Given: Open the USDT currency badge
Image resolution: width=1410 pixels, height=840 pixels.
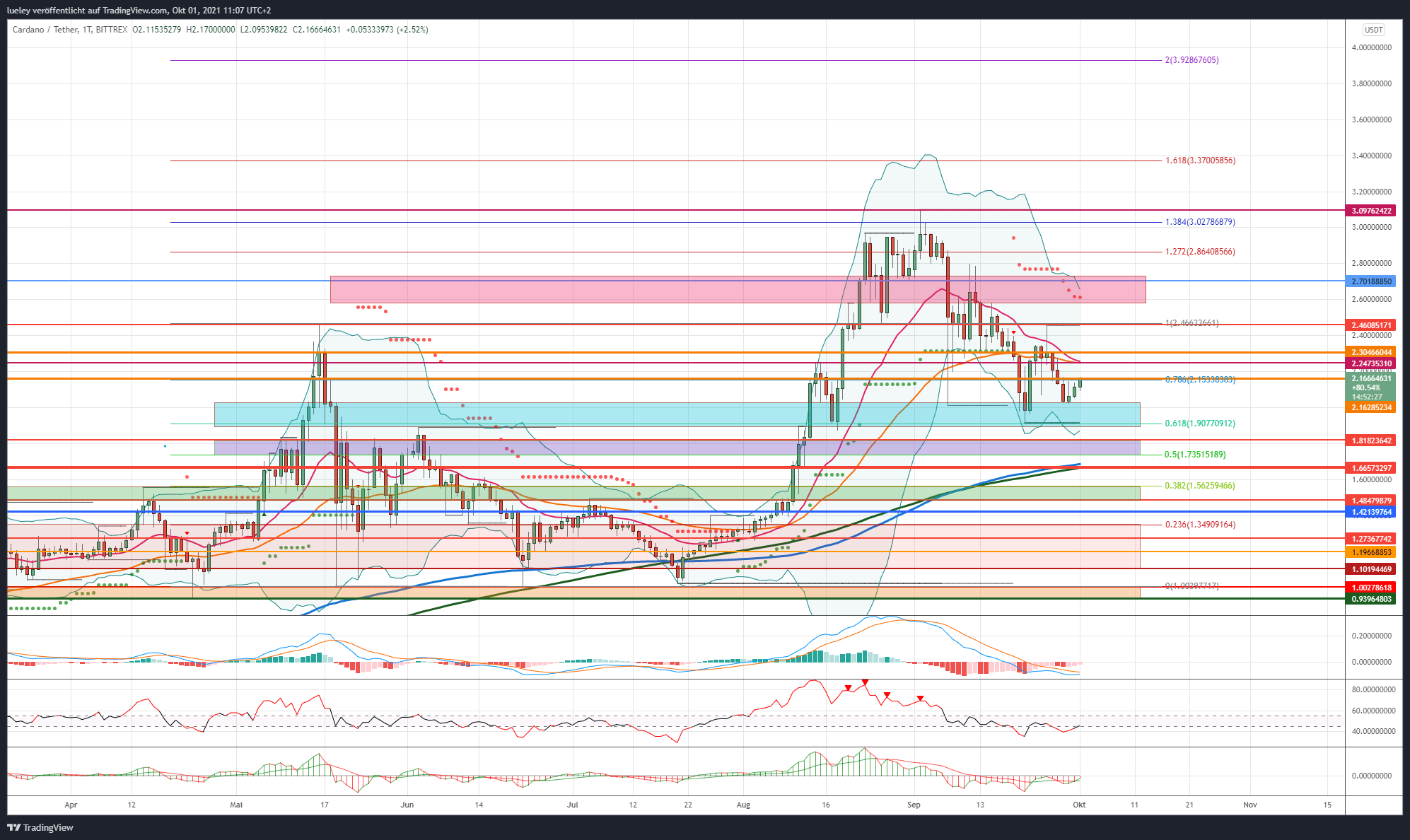Looking at the screenshot, I should pos(1374,30).
